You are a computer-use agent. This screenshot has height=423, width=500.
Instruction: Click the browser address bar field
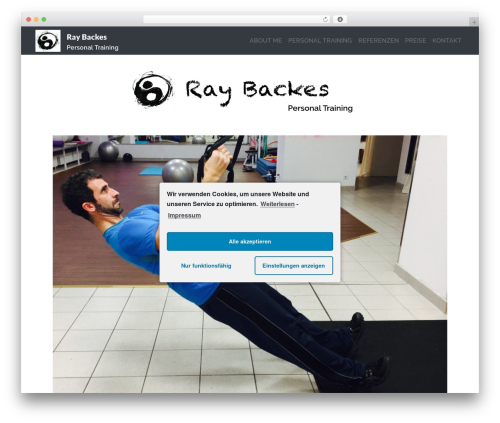(x=237, y=19)
